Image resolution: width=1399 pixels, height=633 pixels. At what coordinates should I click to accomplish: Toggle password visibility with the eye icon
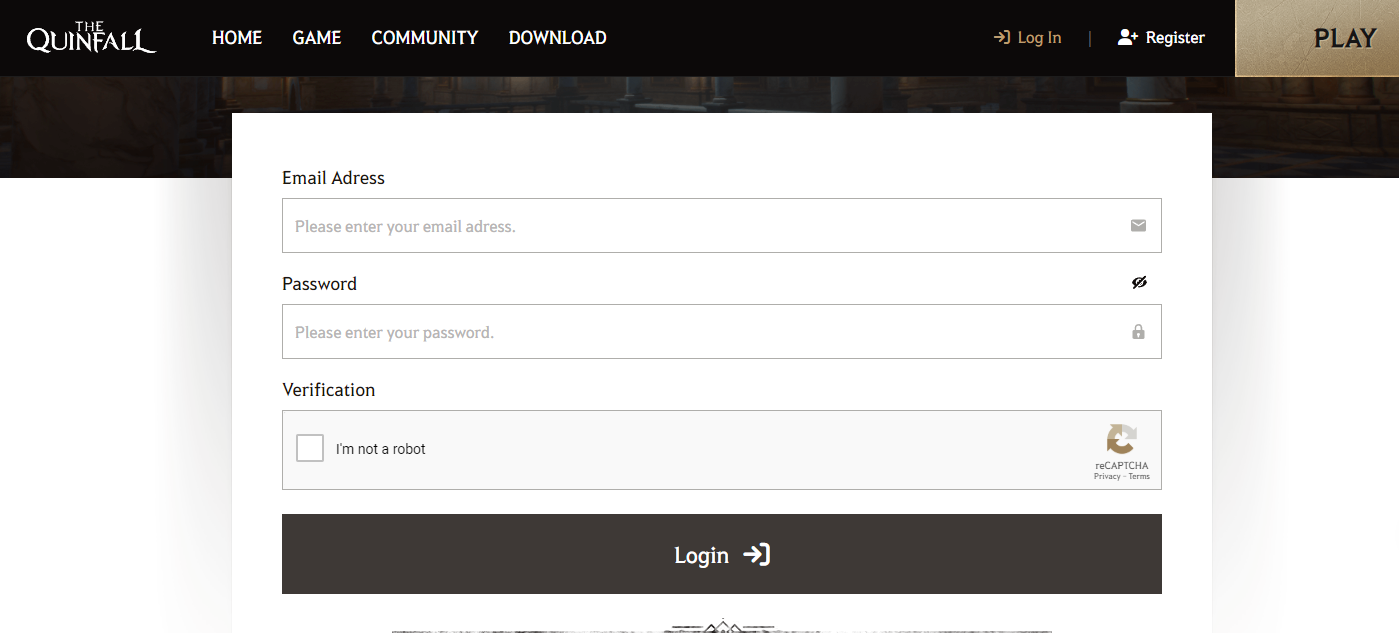tap(1139, 283)
